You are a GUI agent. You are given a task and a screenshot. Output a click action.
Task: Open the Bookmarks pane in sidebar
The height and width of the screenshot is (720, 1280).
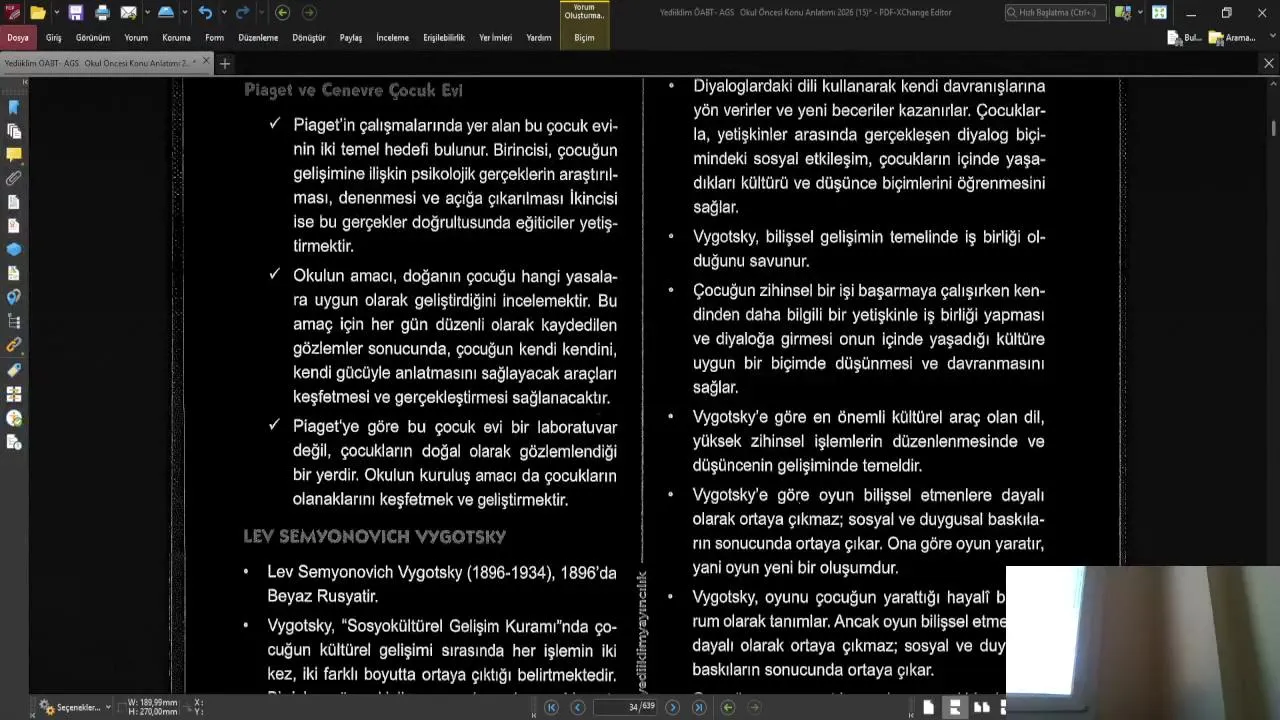14,107
